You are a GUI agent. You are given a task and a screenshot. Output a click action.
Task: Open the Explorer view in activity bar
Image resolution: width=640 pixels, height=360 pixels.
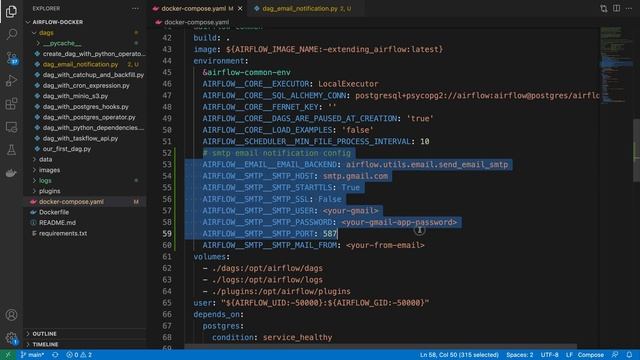tap(11, 11)
